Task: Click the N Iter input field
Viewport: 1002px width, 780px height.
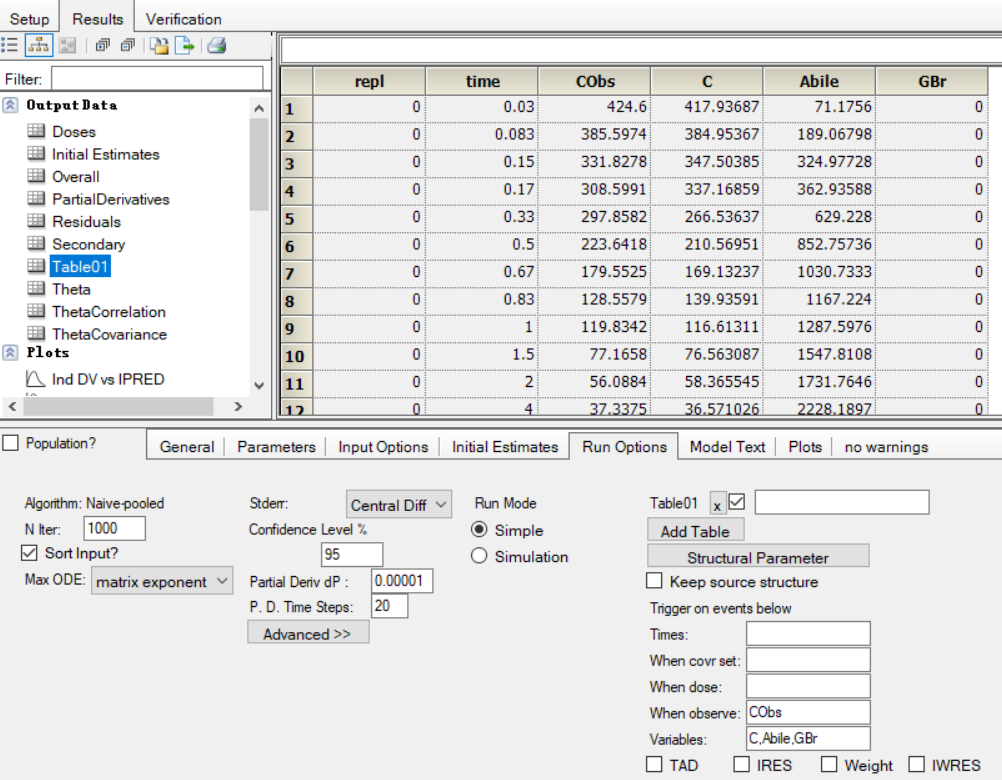Action: pyautogui.click(x=114, y=528)
